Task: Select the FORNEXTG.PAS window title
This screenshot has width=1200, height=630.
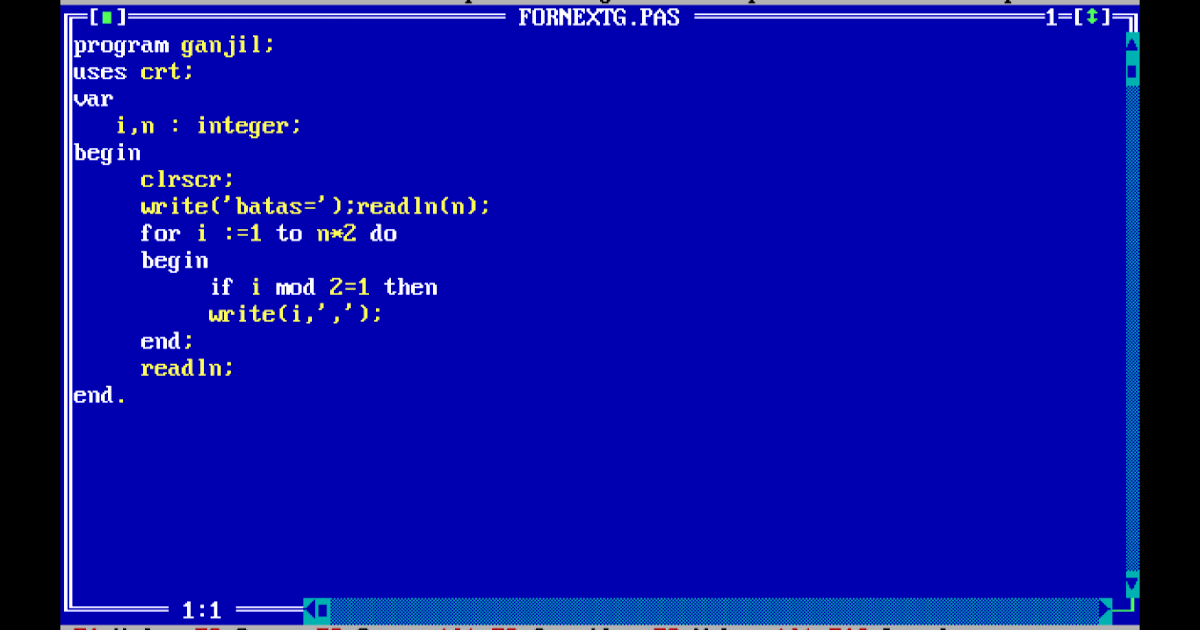Action: pos(599,17)
